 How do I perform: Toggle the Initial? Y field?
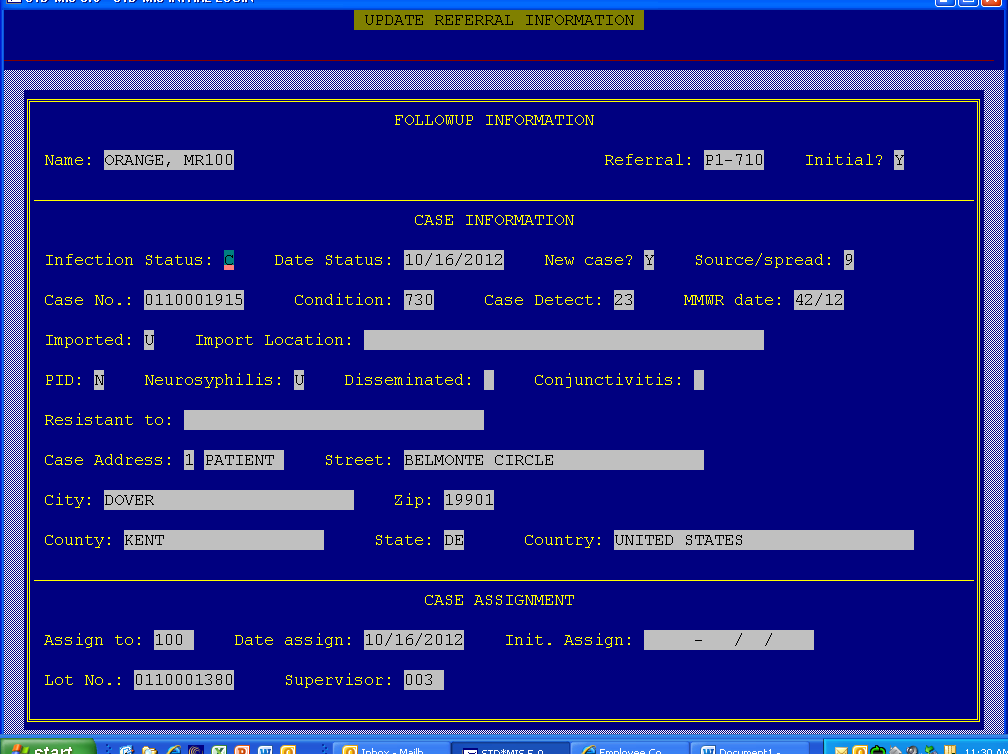899,160
